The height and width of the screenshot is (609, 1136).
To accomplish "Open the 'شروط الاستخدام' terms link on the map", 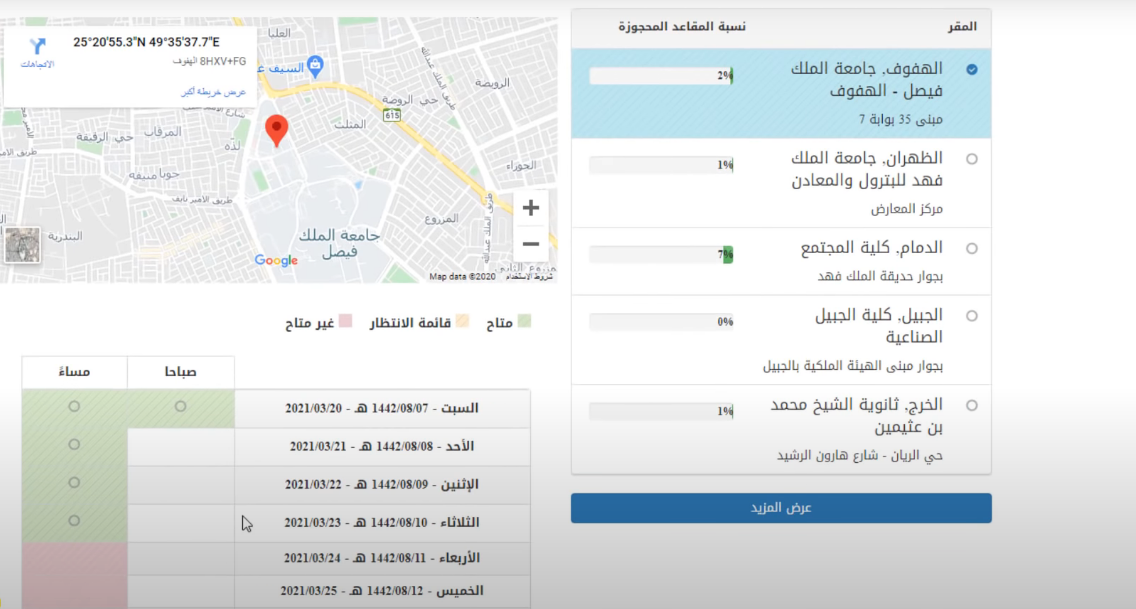I will 529,277.
